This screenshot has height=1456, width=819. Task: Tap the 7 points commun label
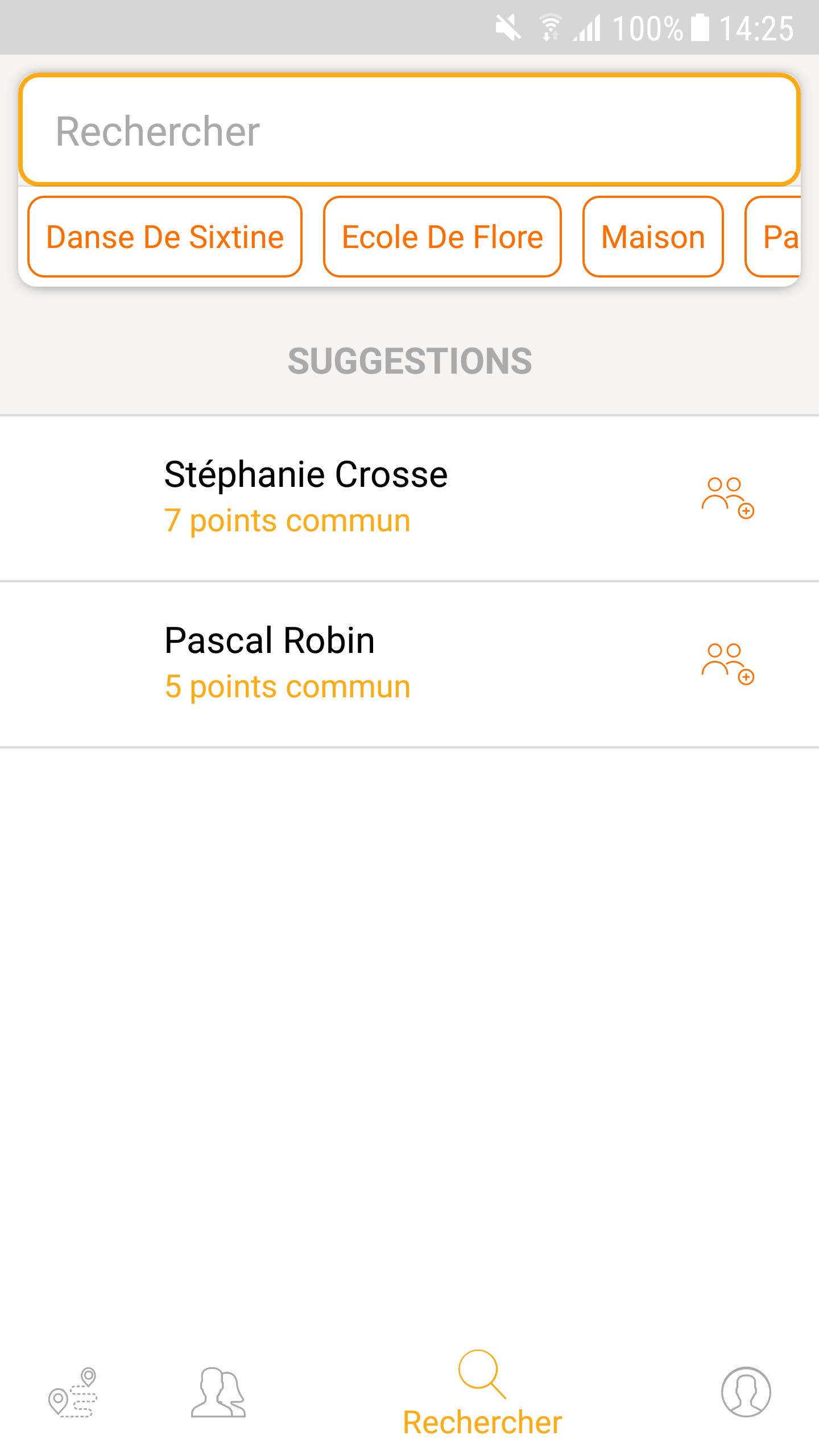(x=287, y=521)
